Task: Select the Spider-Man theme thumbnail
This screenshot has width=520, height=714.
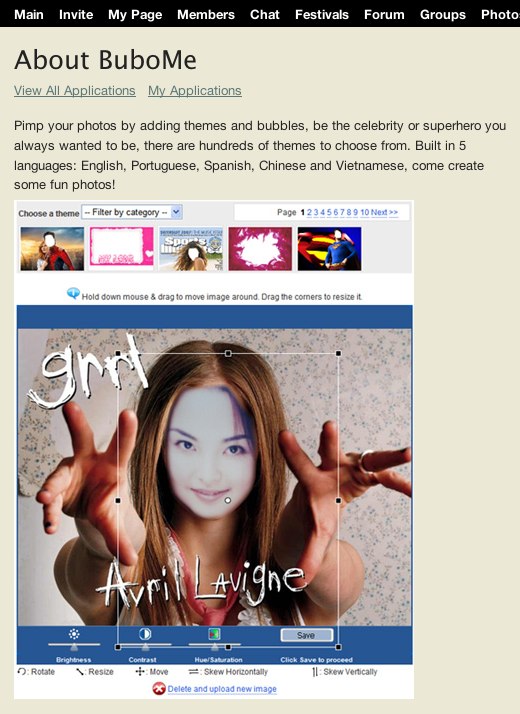Action: click(x=52, y=249)
